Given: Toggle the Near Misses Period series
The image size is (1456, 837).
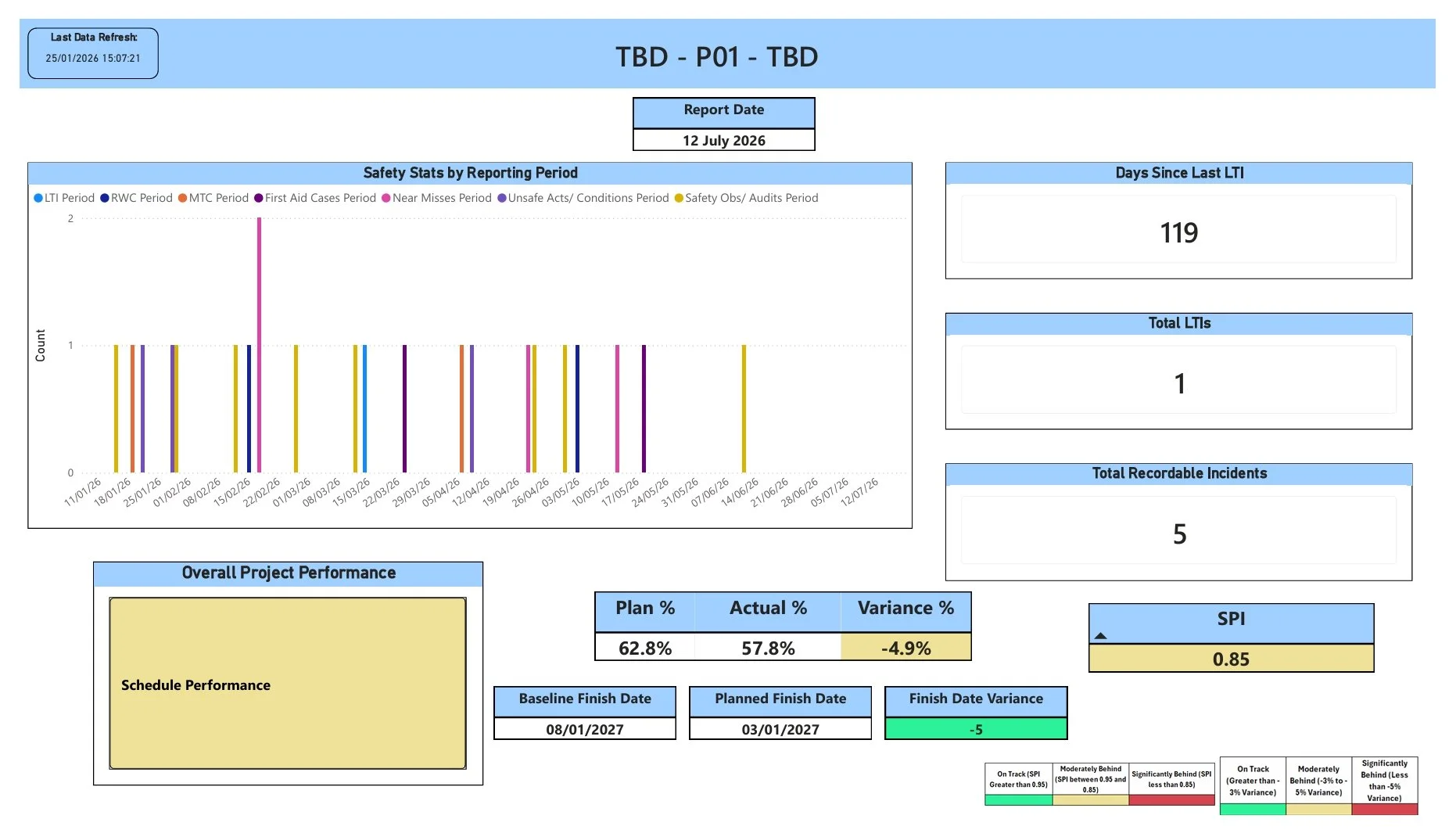Looking at the screenshot, I should pyautogui.click(x=385, y=198).
